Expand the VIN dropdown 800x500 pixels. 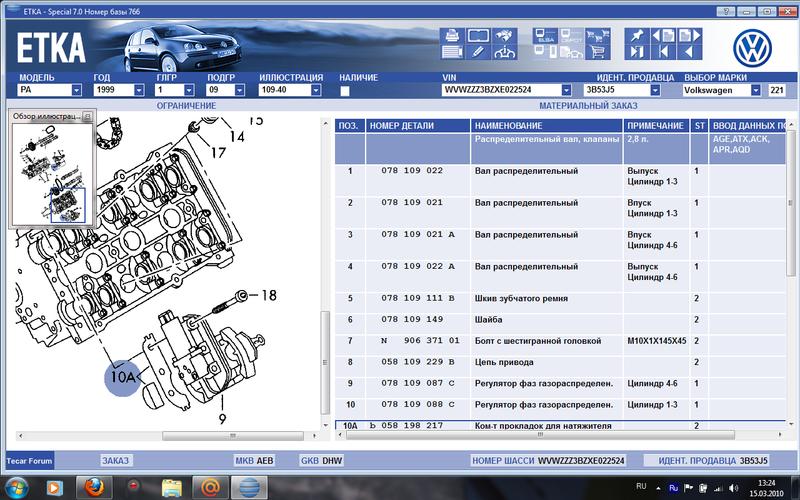(x=566, y=90)
